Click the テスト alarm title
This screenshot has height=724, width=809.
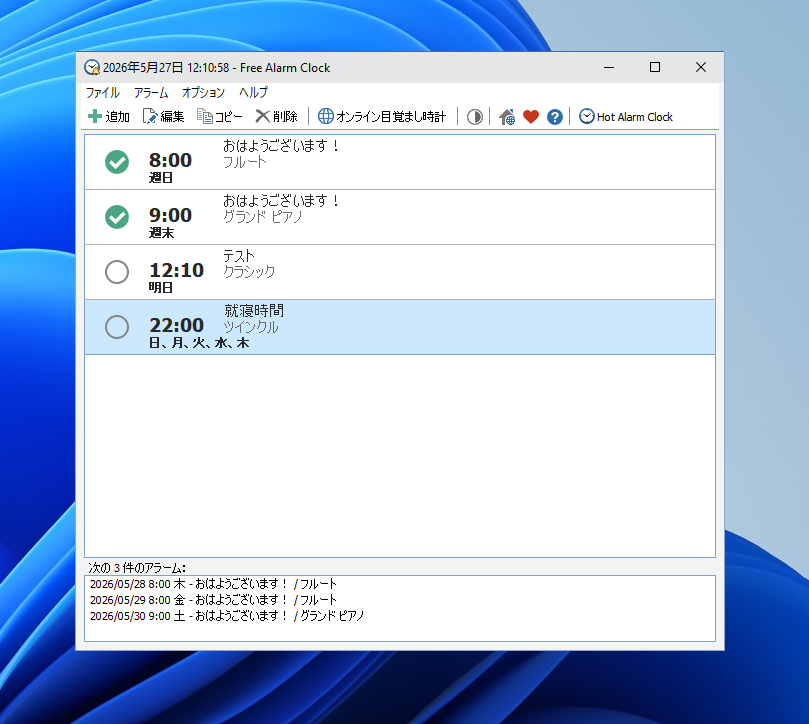(x=239, y=255)
